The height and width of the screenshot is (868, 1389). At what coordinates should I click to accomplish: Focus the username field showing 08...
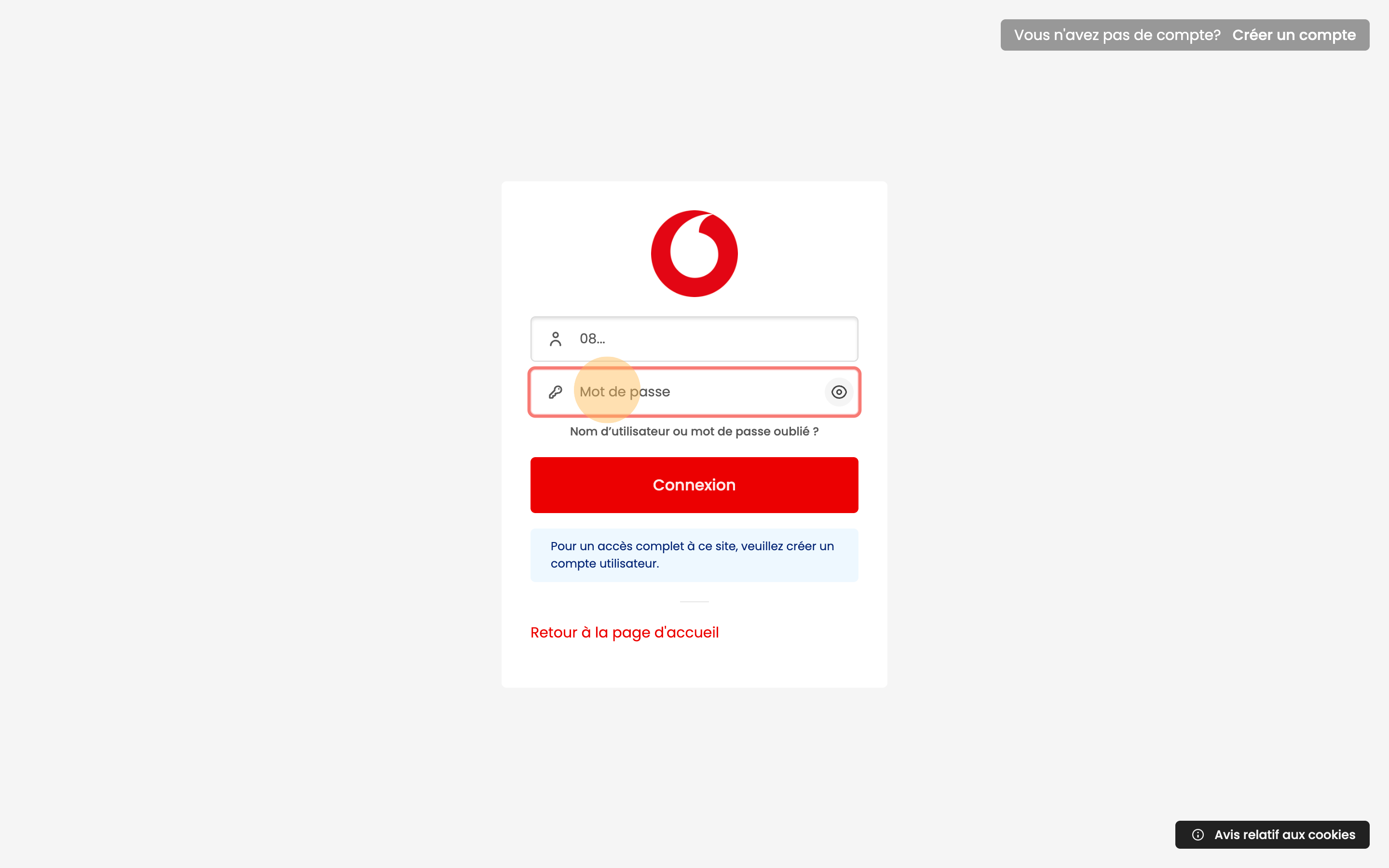click(694, 339)
